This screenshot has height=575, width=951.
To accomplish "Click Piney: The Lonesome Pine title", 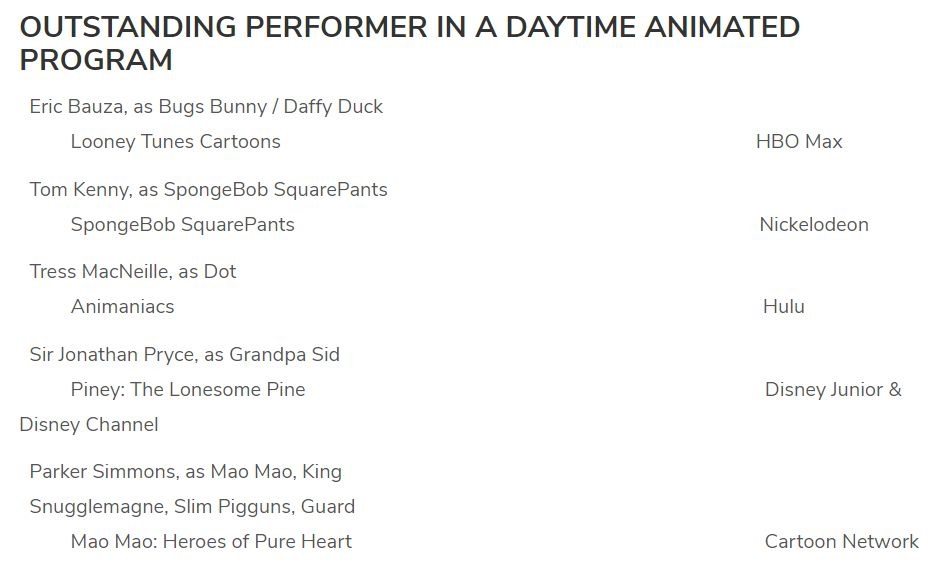I will pyautogui.click(x=188, y=390).
